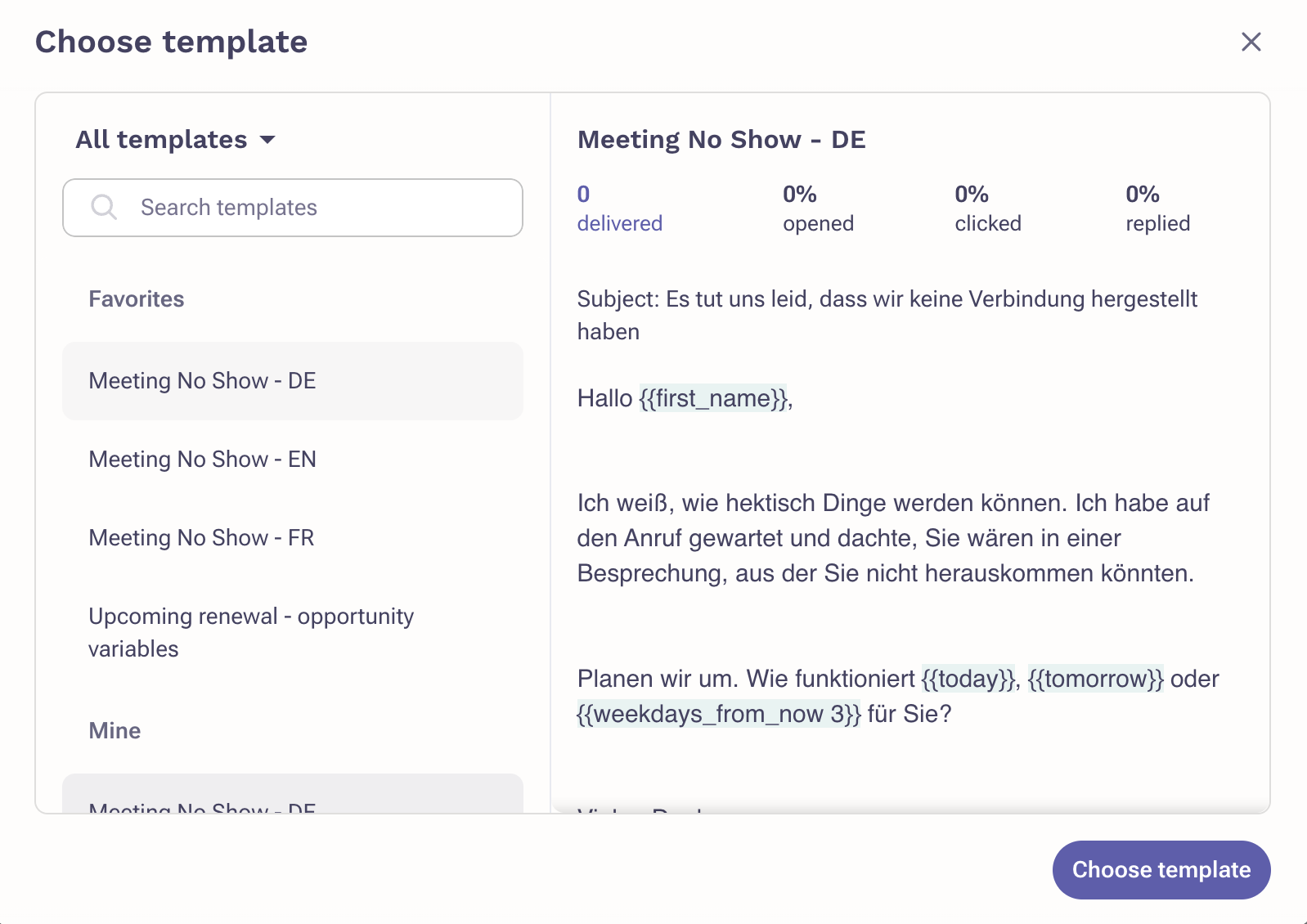The width and height of the screenshot is (1307, 924).
Task: Focus the Search templates field
Action: (293, 208)
